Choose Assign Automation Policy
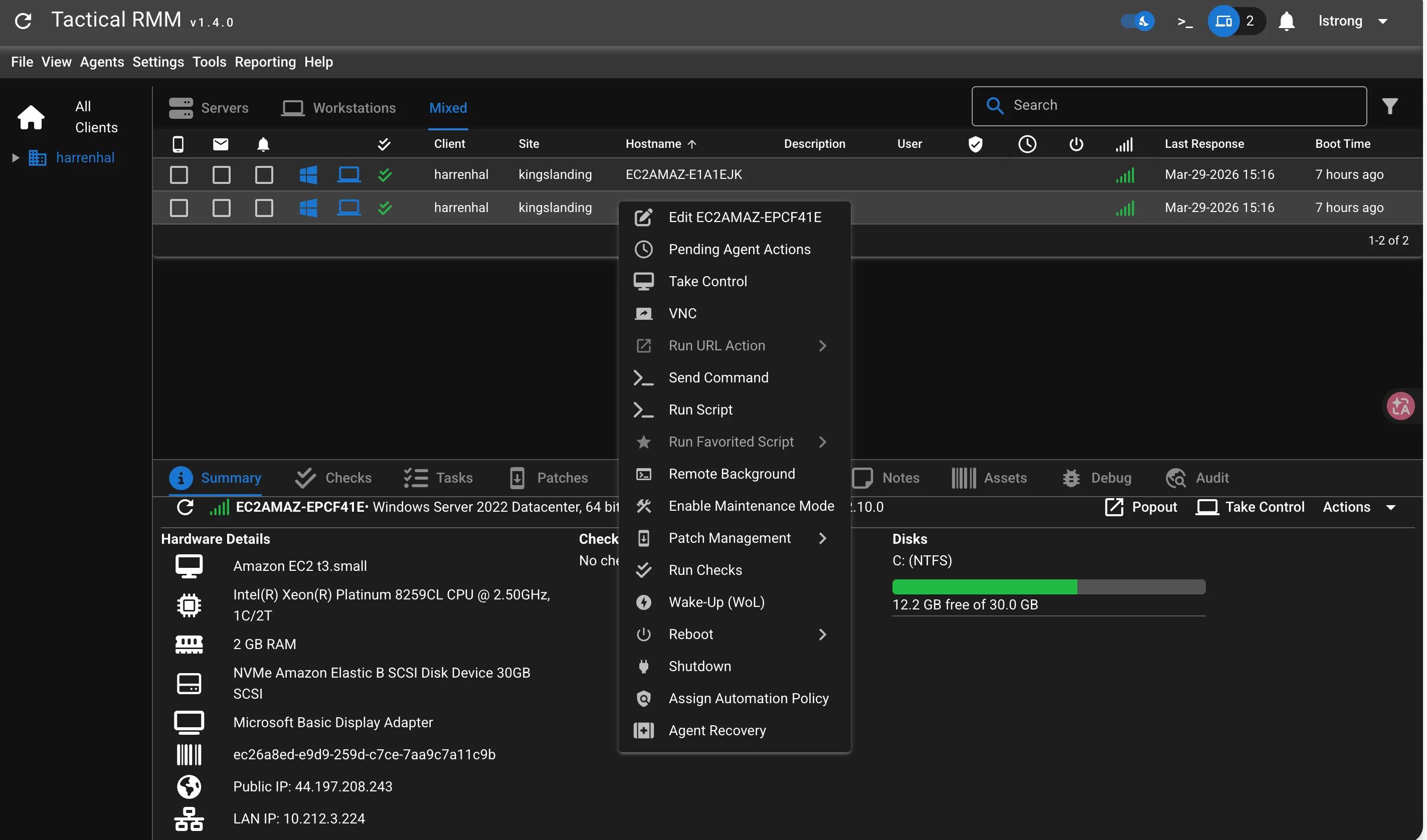Viewport: 1427px width, 840px height. 734,699
